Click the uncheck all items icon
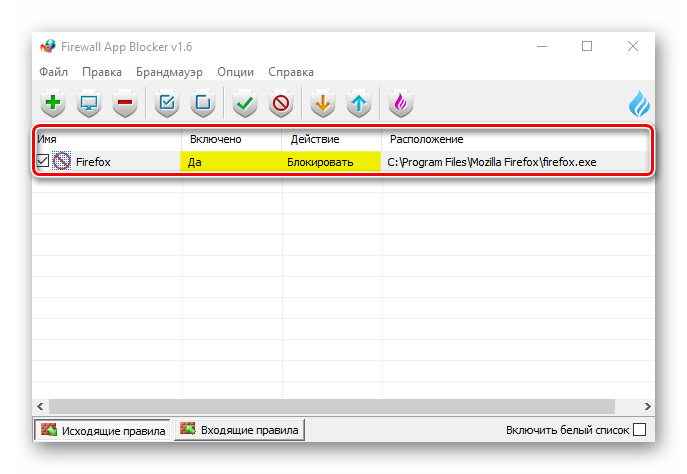 (x=203, y=103)
